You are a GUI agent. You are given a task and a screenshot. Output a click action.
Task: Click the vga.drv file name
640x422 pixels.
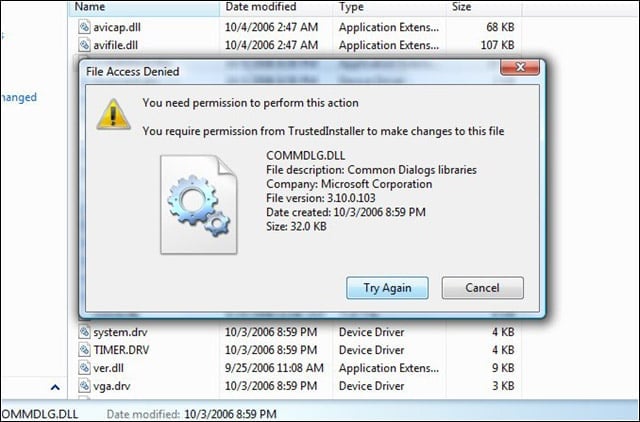coord(112,386)
